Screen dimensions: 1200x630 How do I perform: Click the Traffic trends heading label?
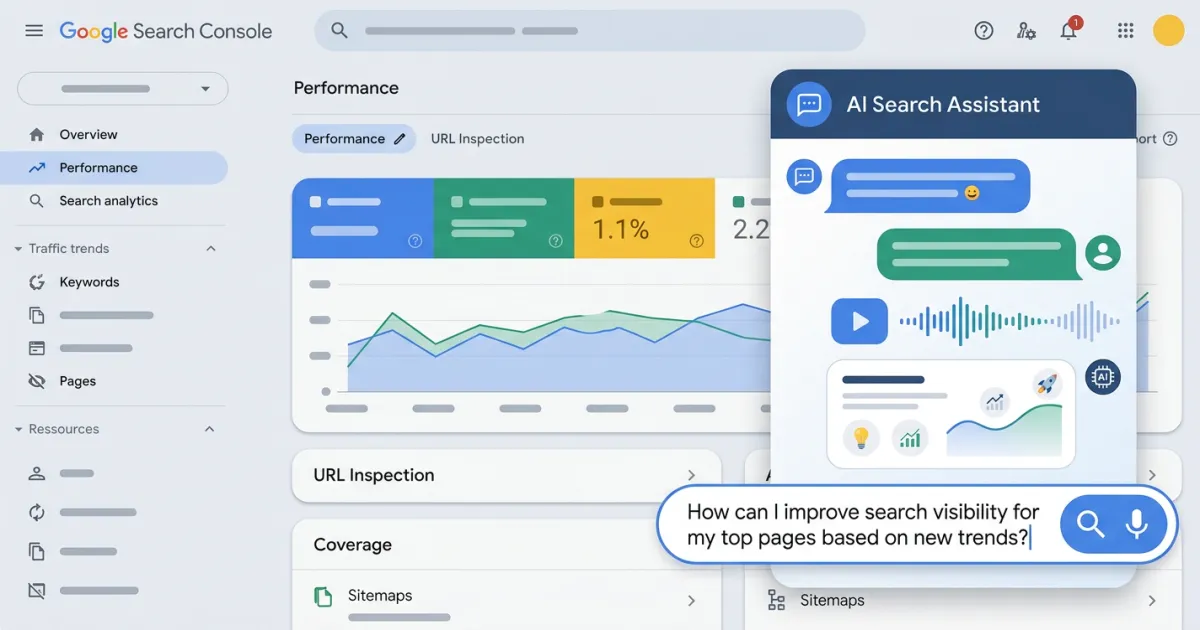click(x=69, y=248)
